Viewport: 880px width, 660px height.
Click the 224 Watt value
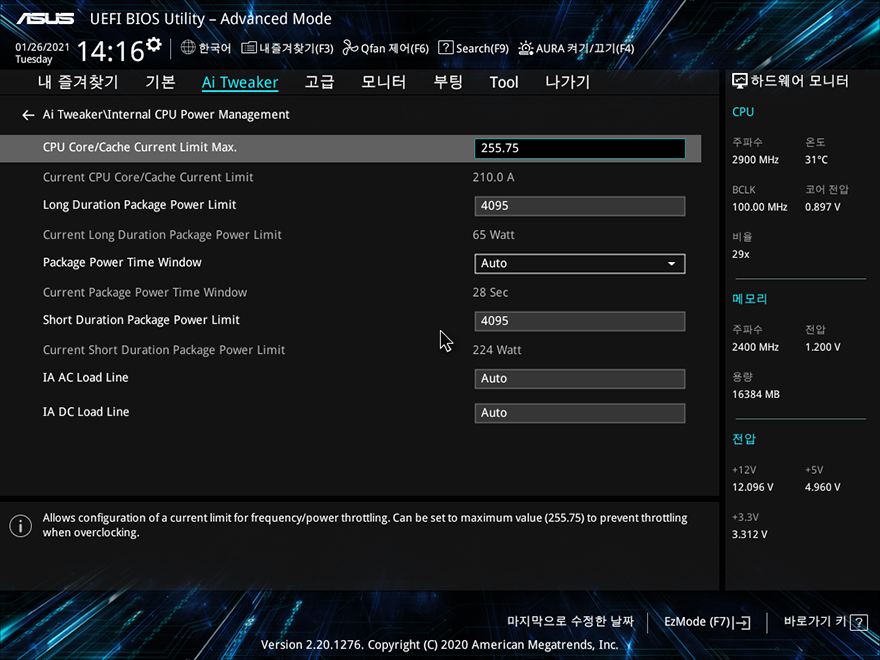click(x=497, y=350)
